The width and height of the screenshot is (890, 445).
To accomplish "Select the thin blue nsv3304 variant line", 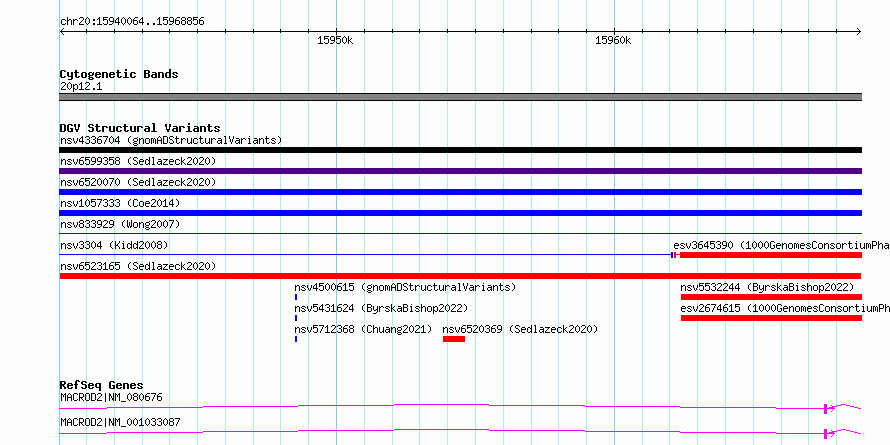I will tap(365, 255).
